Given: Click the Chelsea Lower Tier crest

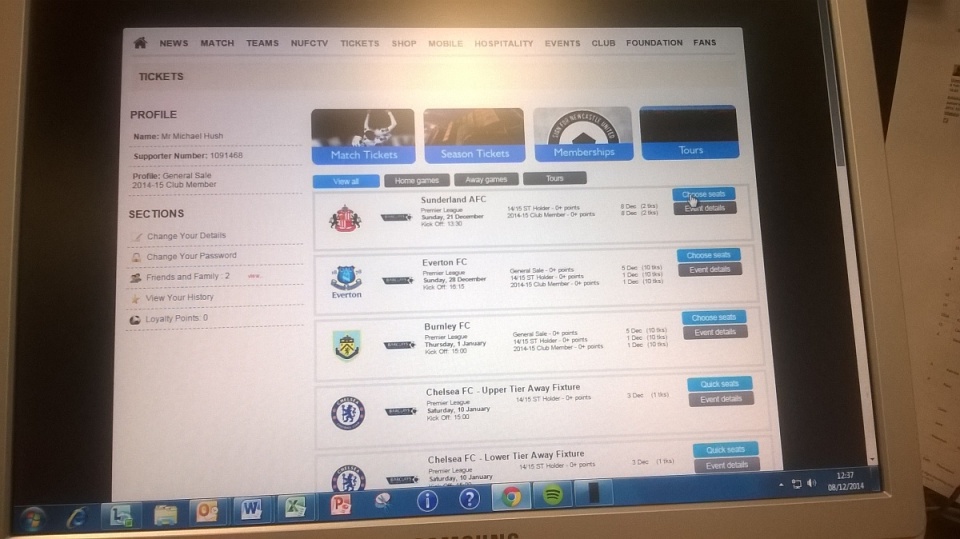Looking at the screenshot, I should [349, 478].
